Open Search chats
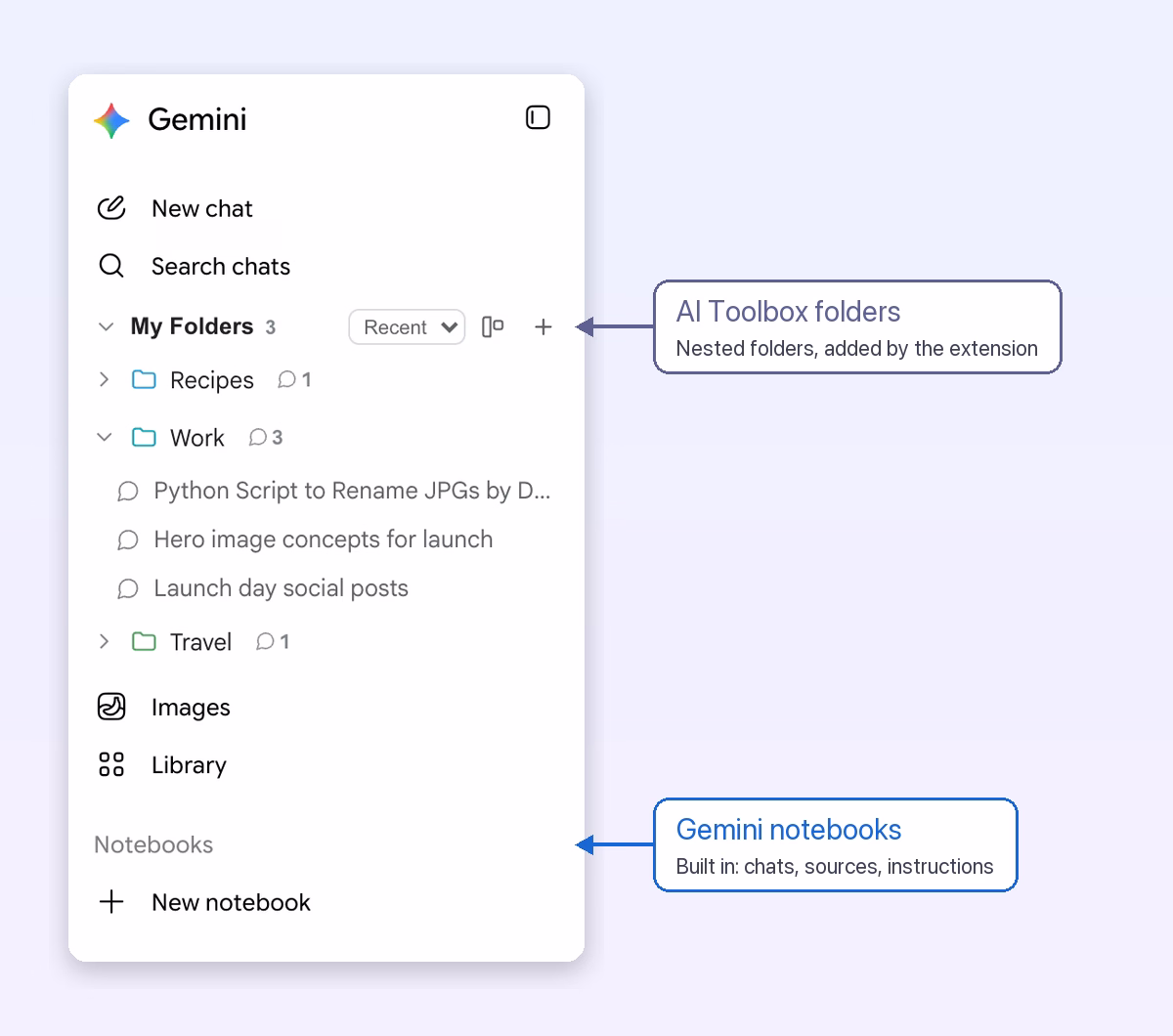Viewport: 1173px width, 1036px height. click(220, 266)
